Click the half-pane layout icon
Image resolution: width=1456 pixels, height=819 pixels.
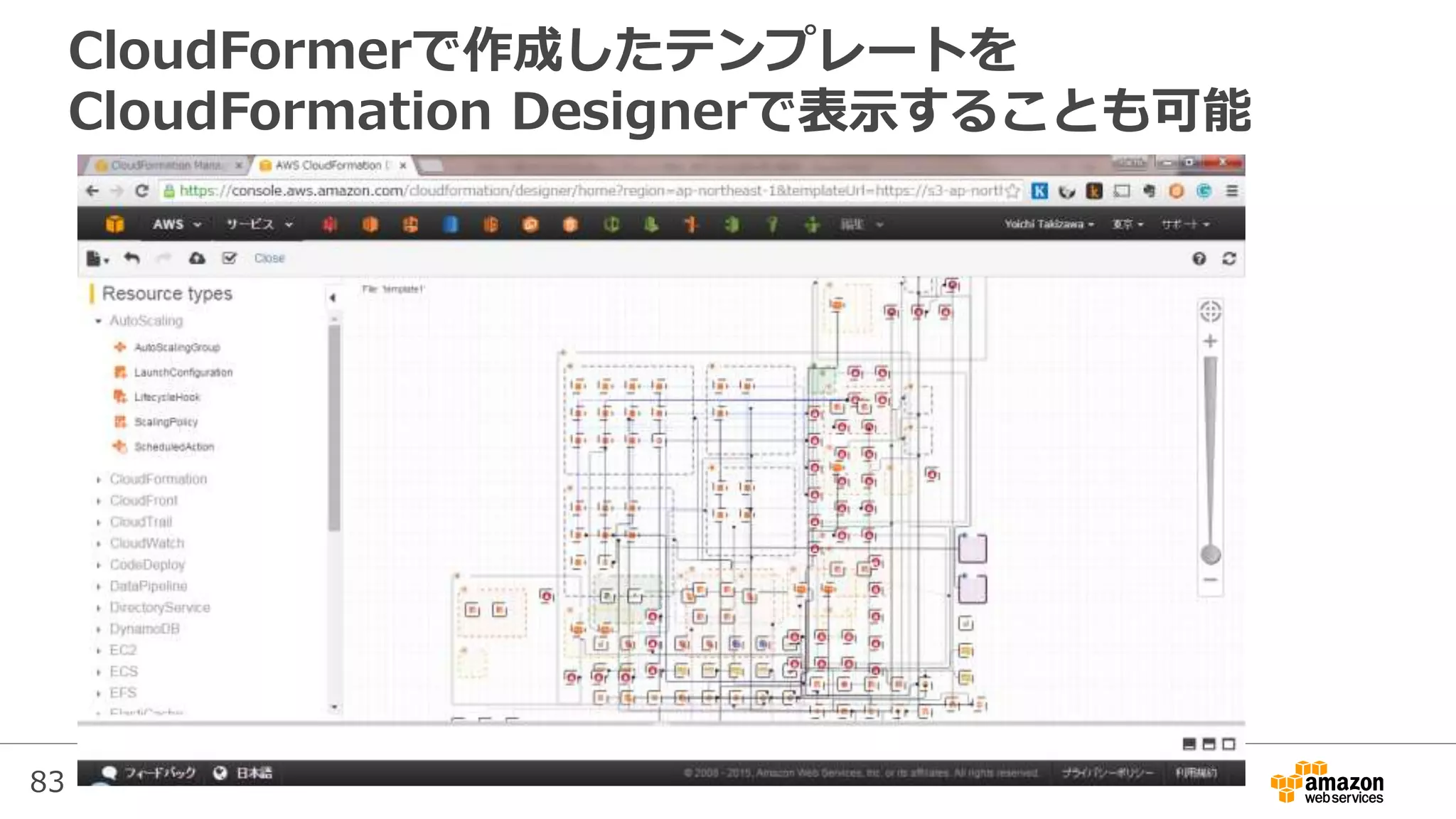(x=1209, y=744)
